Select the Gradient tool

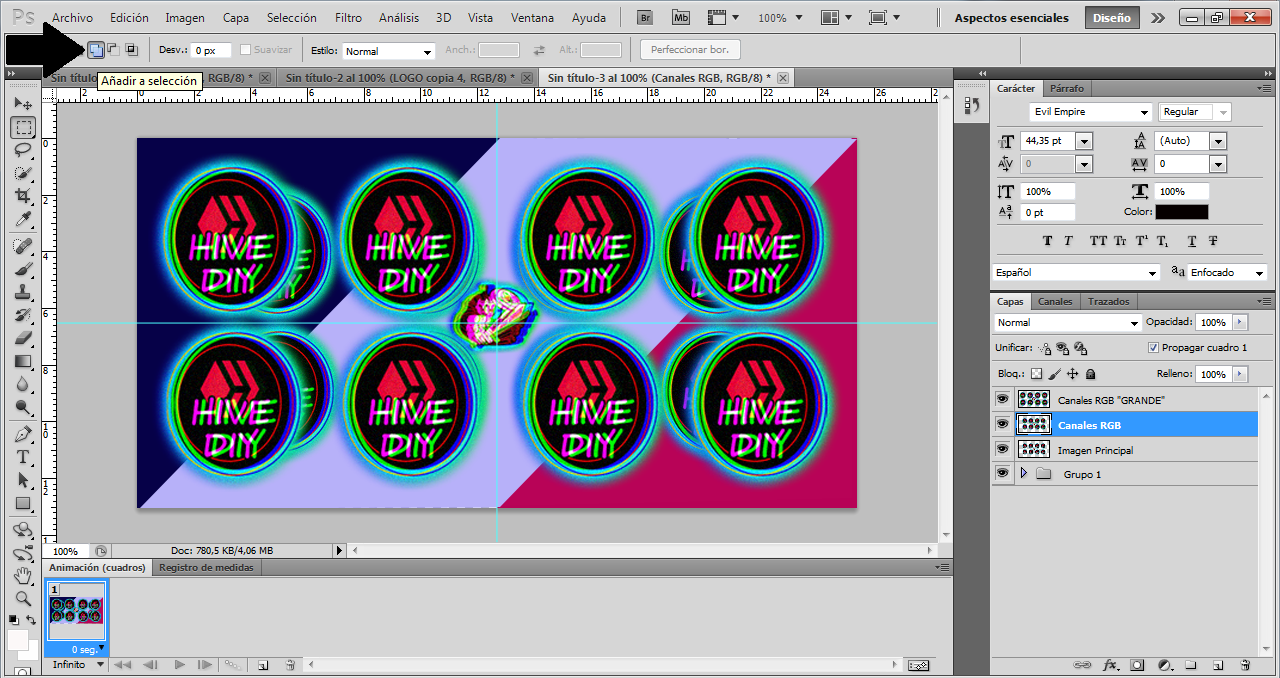[23, 361]
